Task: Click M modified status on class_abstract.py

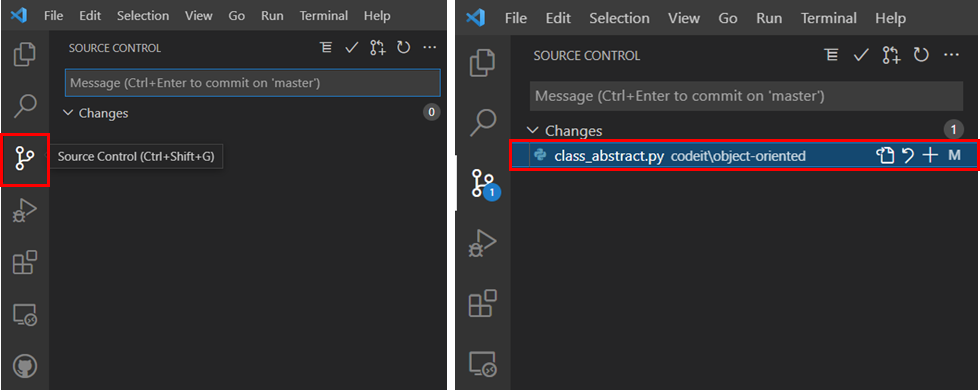Action: pos(954,156)
